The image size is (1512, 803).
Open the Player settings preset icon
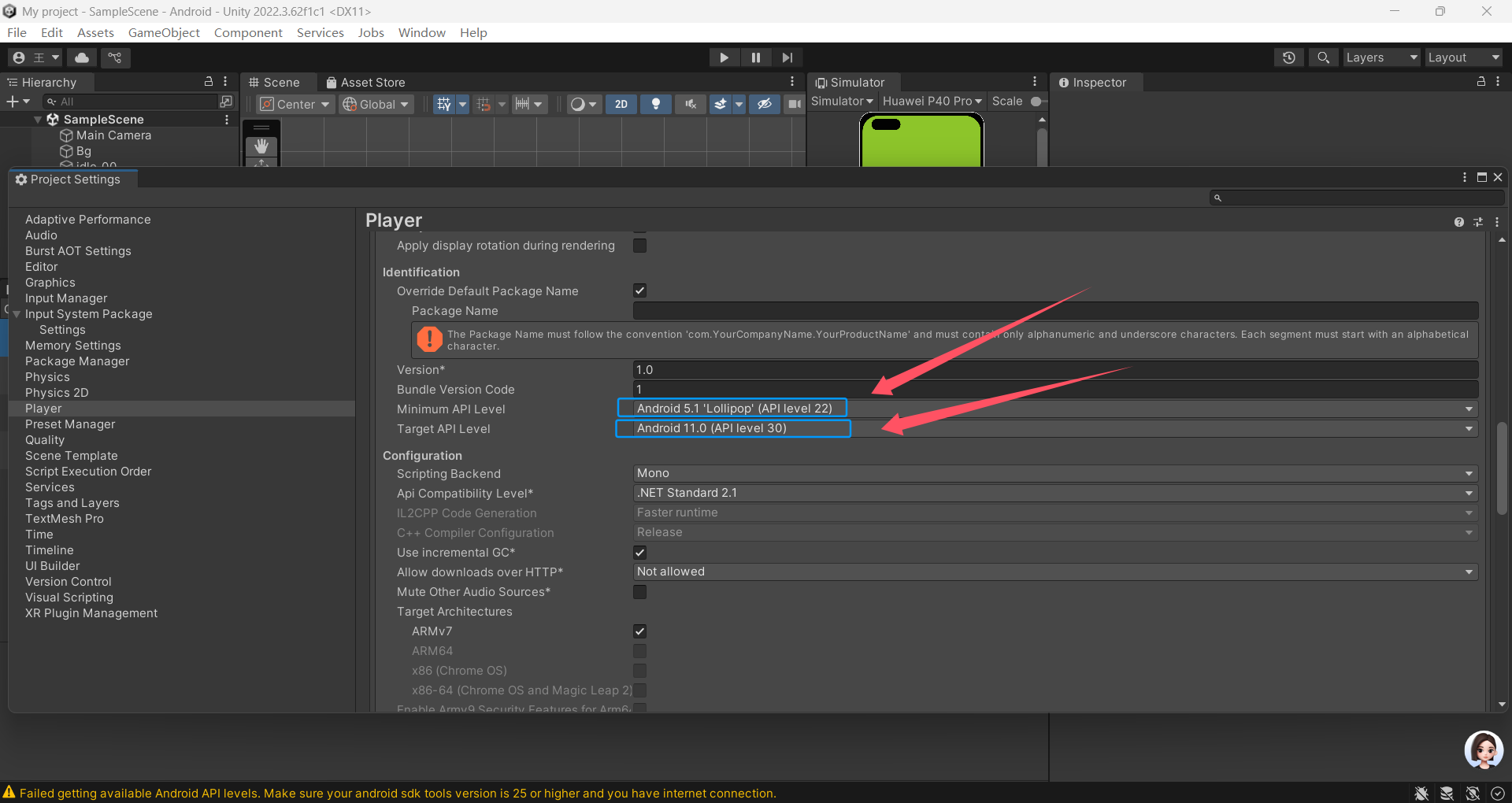(1478, 222)
